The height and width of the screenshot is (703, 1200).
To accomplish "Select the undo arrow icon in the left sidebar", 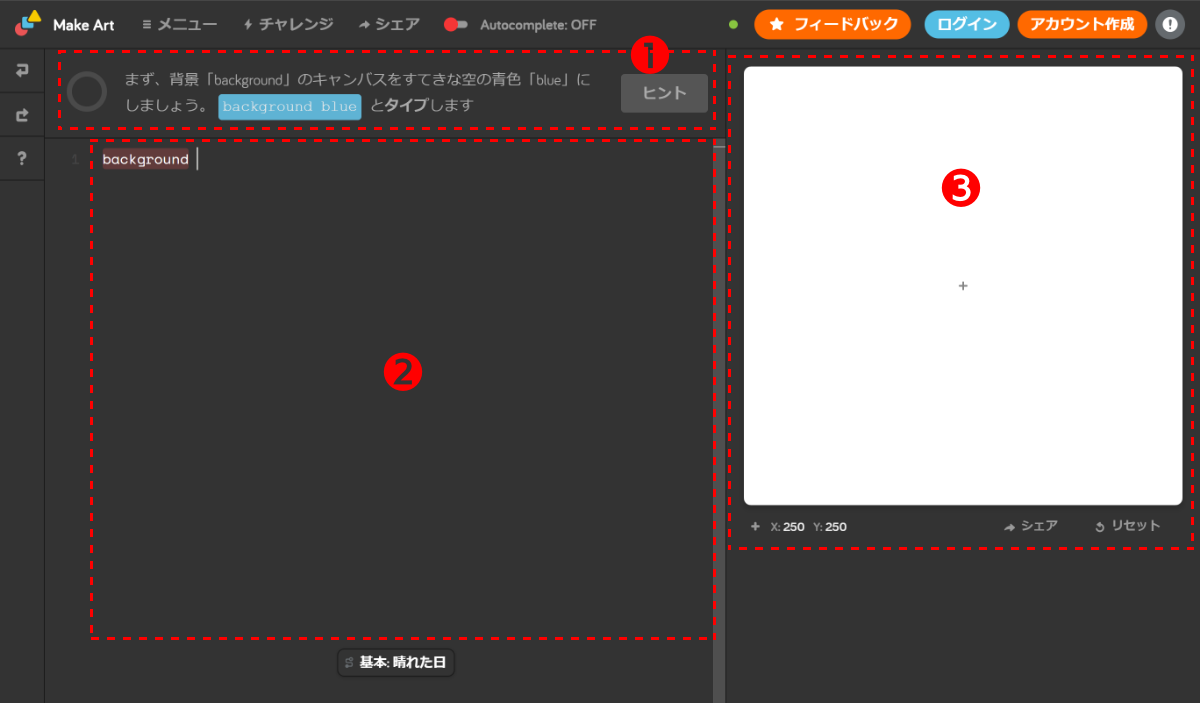I will [22, 70].
